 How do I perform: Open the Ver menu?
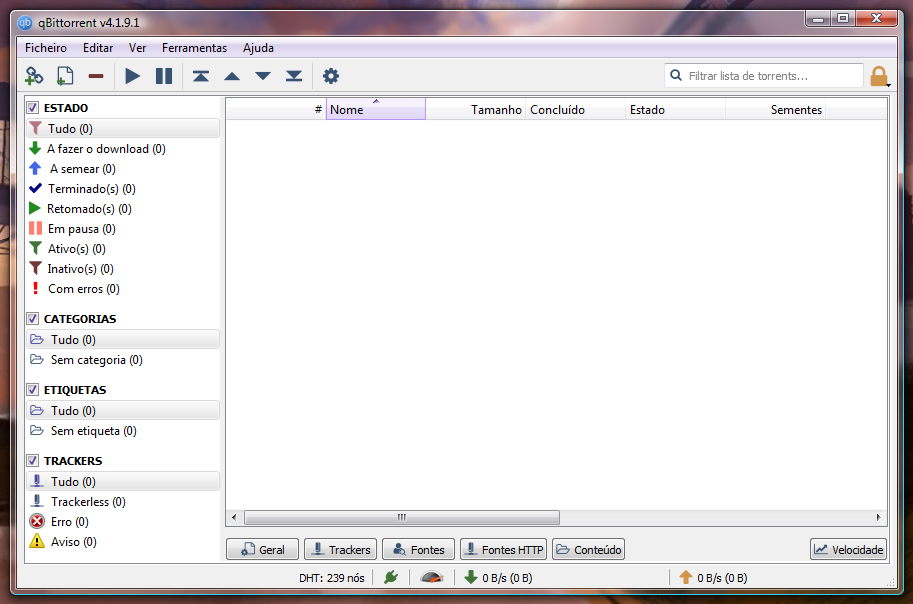[x=137, y=48]
